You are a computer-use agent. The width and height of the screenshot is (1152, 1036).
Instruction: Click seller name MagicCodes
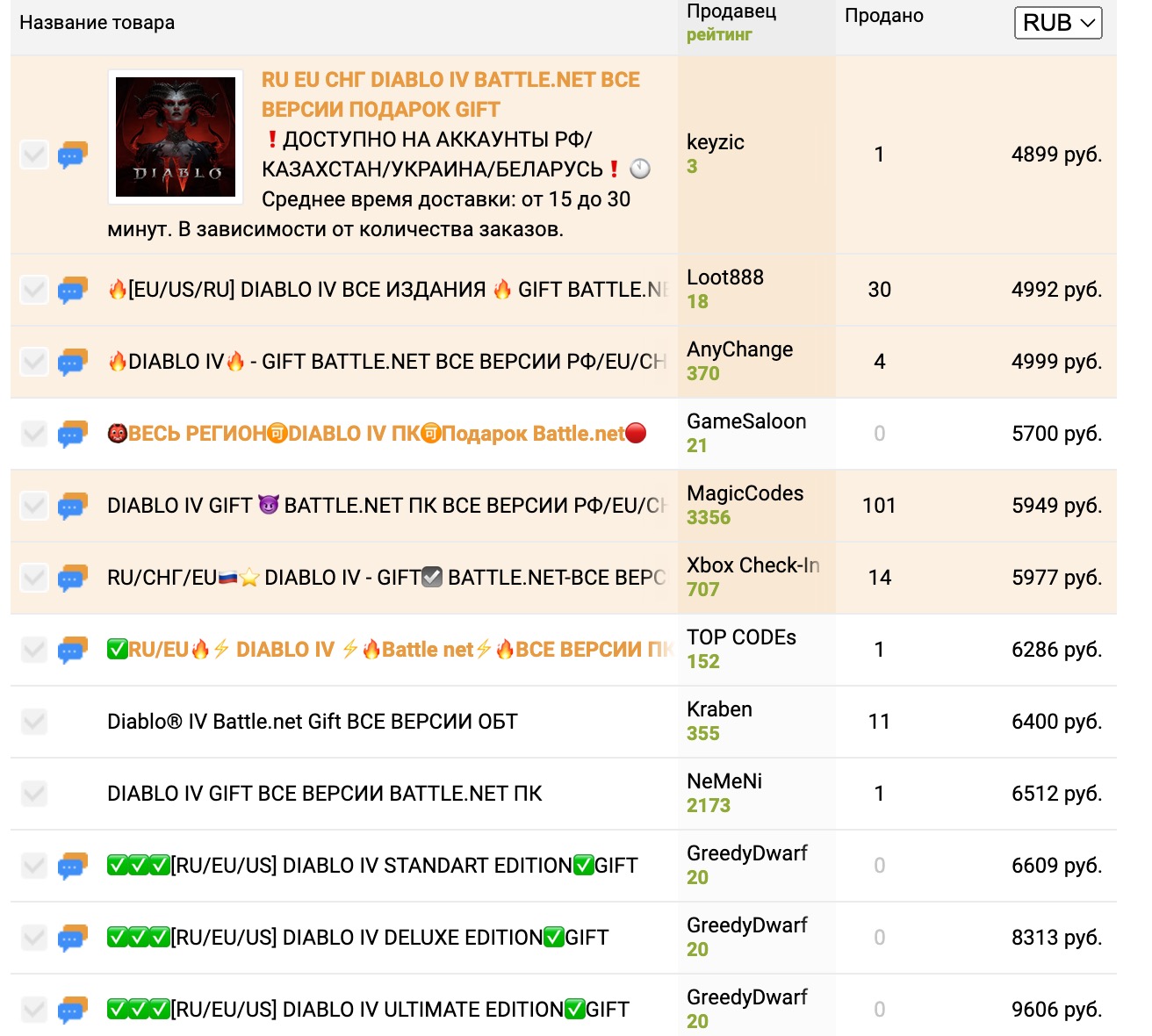(x=745, y=493)
